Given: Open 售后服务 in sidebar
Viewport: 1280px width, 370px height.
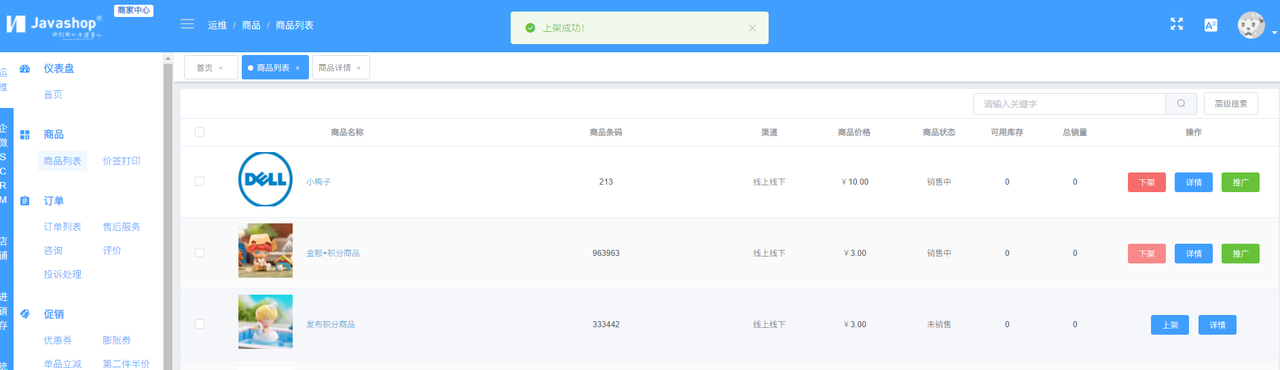Looking at the screenshot, I should [x=121, y=227].
